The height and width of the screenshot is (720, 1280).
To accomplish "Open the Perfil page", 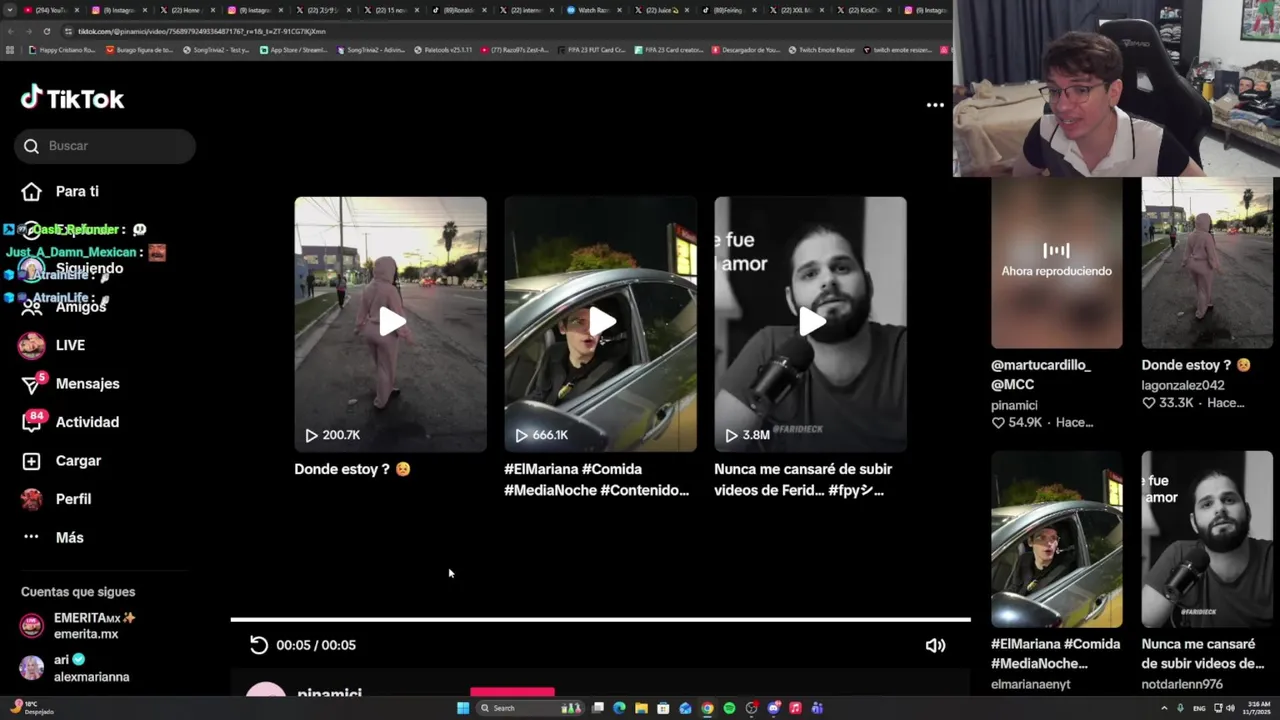I will (x=73, y=499).
